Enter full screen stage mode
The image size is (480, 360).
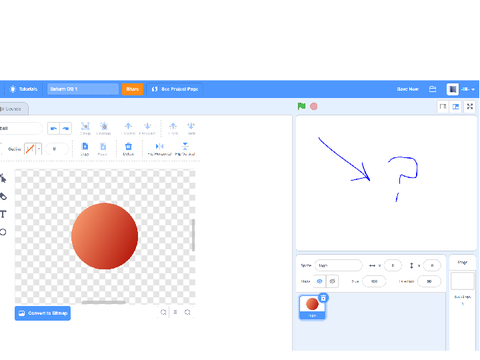click(x=470, y=107)
